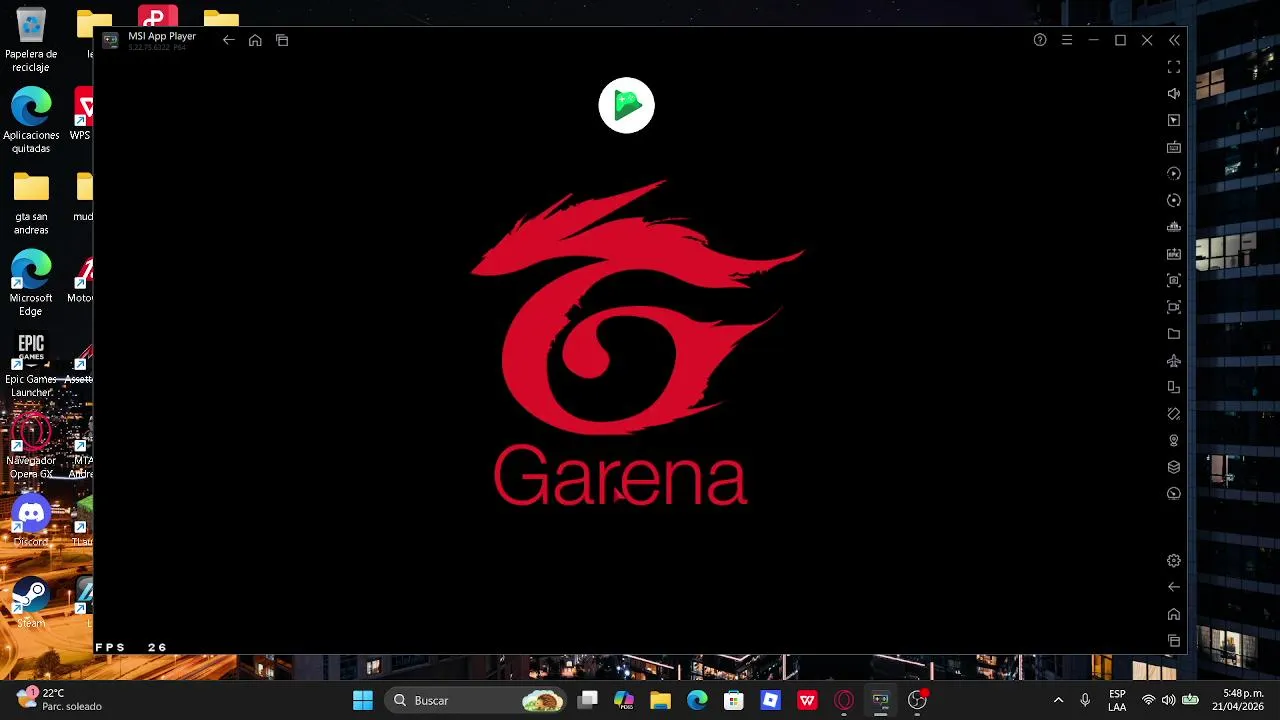Click the back arrow at the bottom of the side toolbar
Screen dimensions: 1280x720
1174,587
